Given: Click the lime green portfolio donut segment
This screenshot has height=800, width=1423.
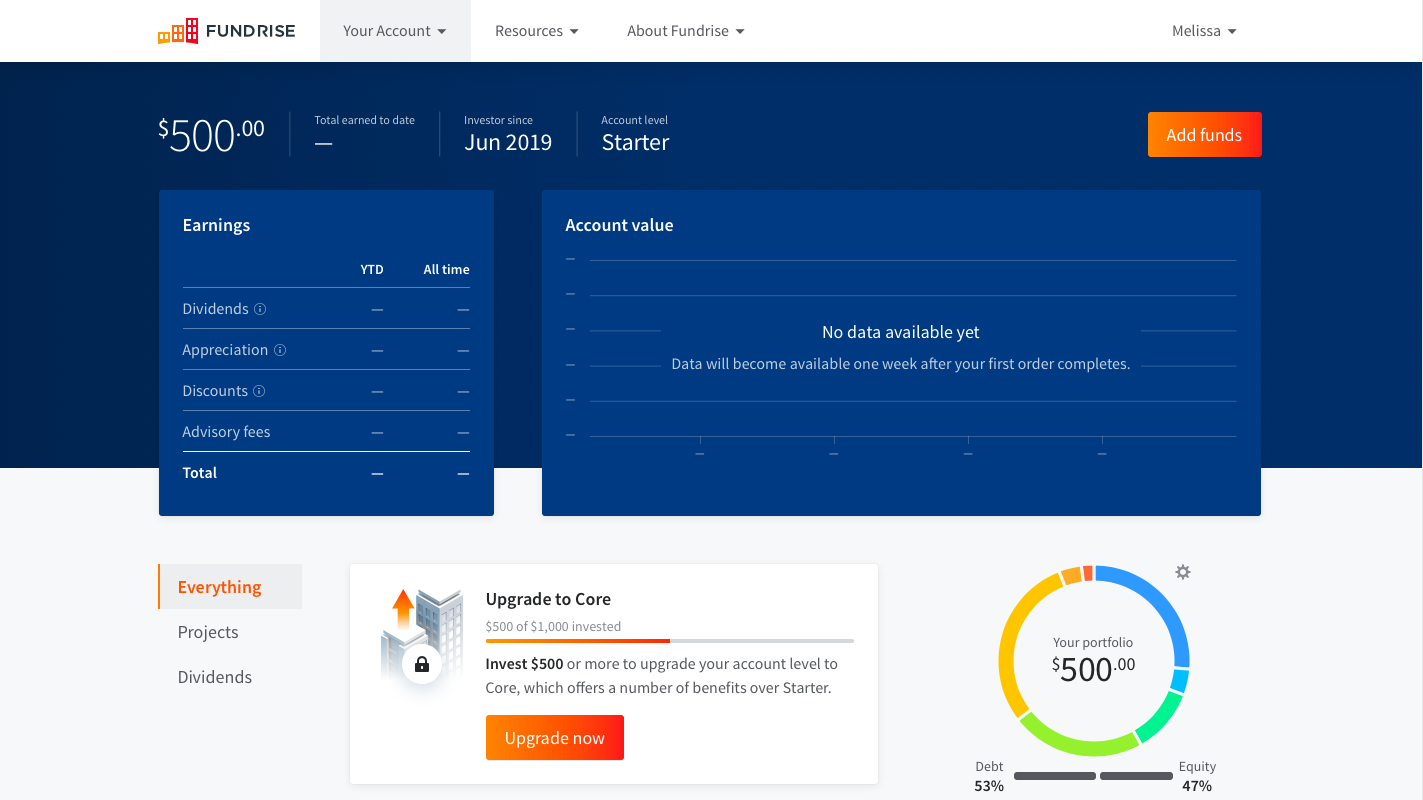Looking at the screenshot, I should click(x=1078, y=746).
